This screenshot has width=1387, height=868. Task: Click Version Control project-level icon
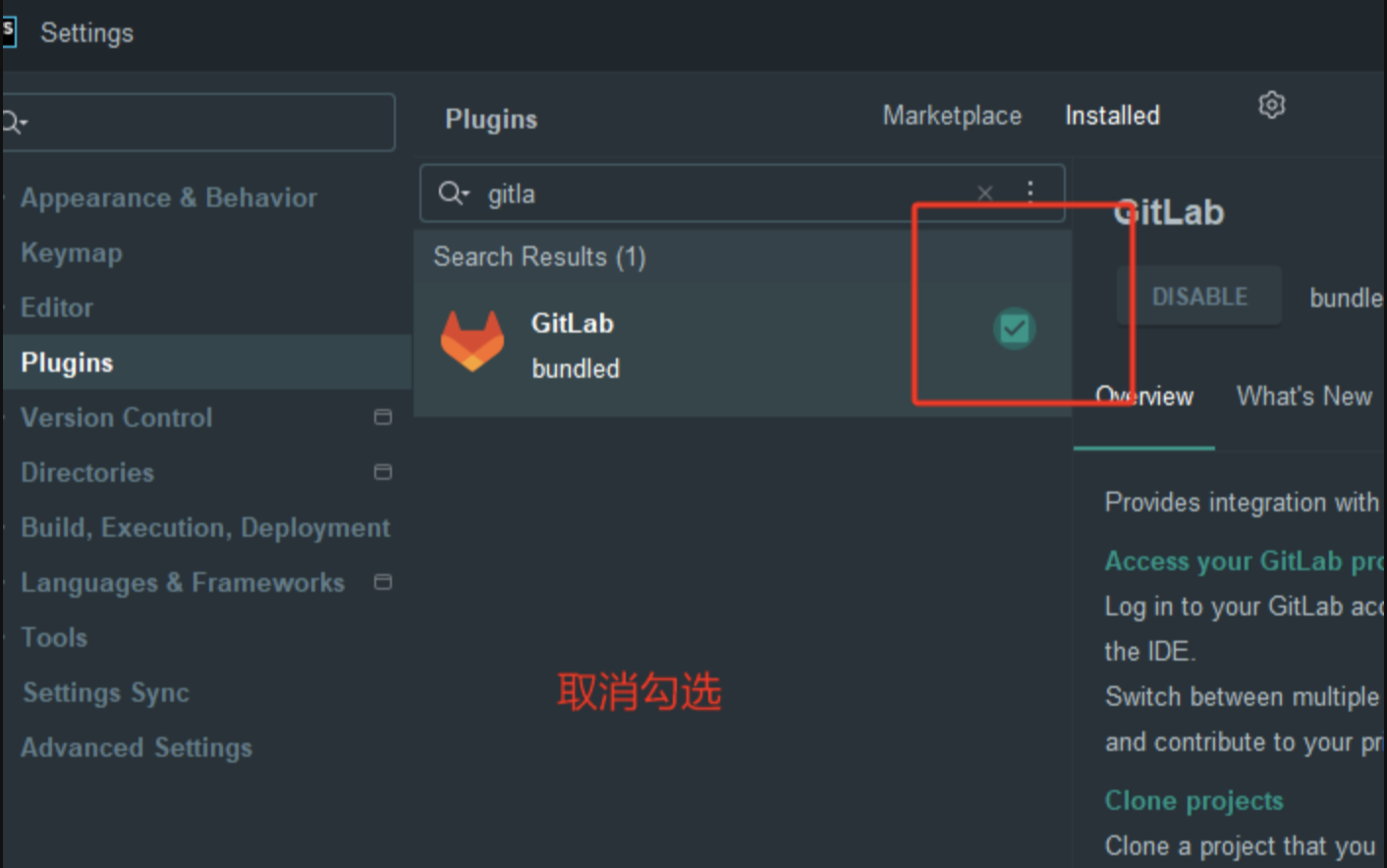coord(383,417)
